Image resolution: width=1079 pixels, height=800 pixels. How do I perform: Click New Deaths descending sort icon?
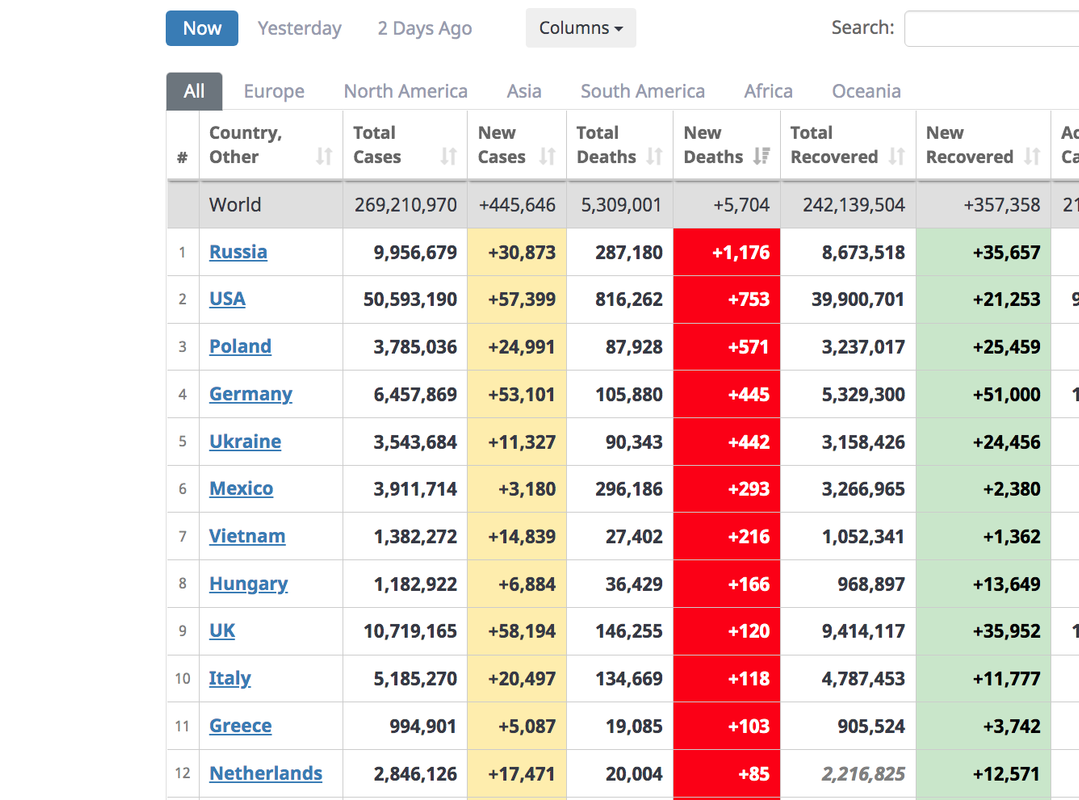pyautogui.click(x=762, y=157)
